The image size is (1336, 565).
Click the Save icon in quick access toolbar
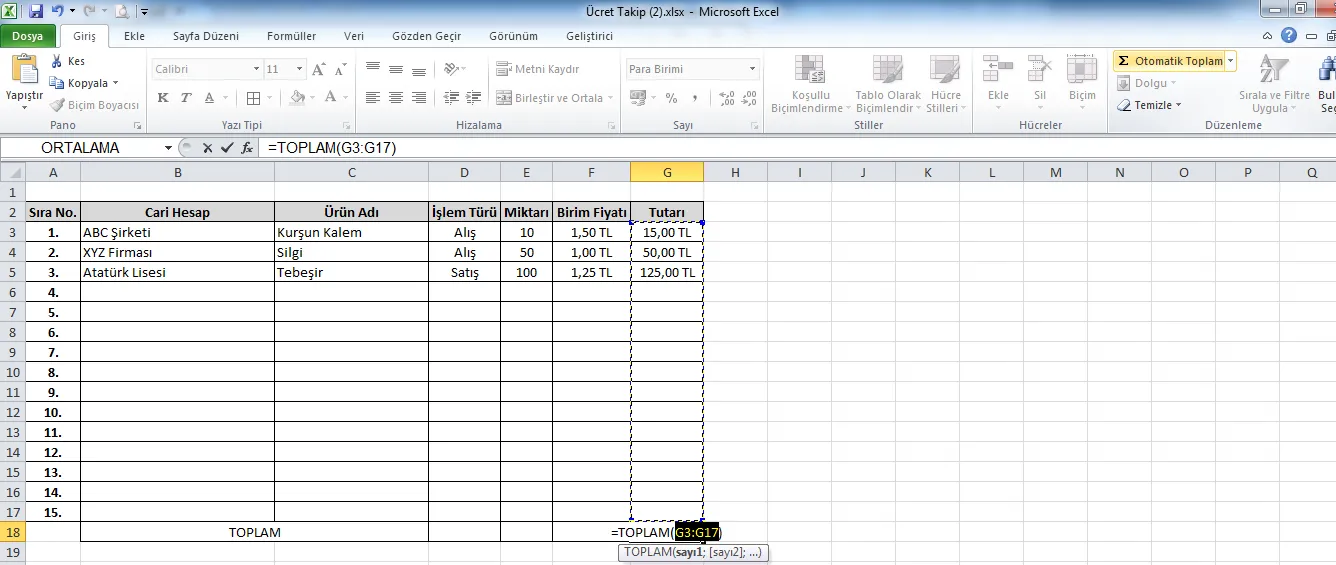[36, 12]
